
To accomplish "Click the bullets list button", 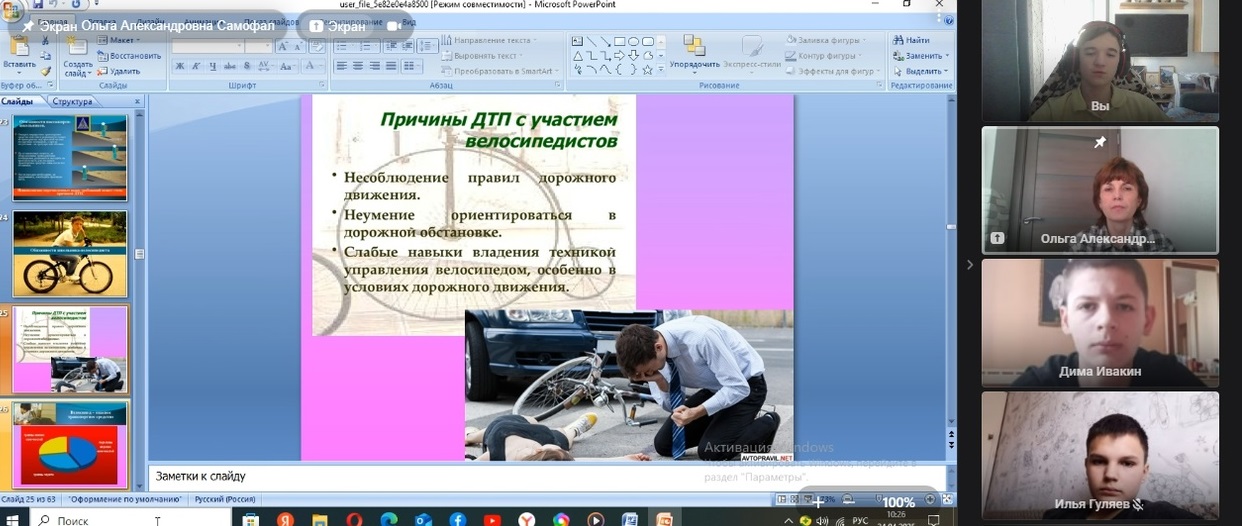I will (x=343, y=46).
